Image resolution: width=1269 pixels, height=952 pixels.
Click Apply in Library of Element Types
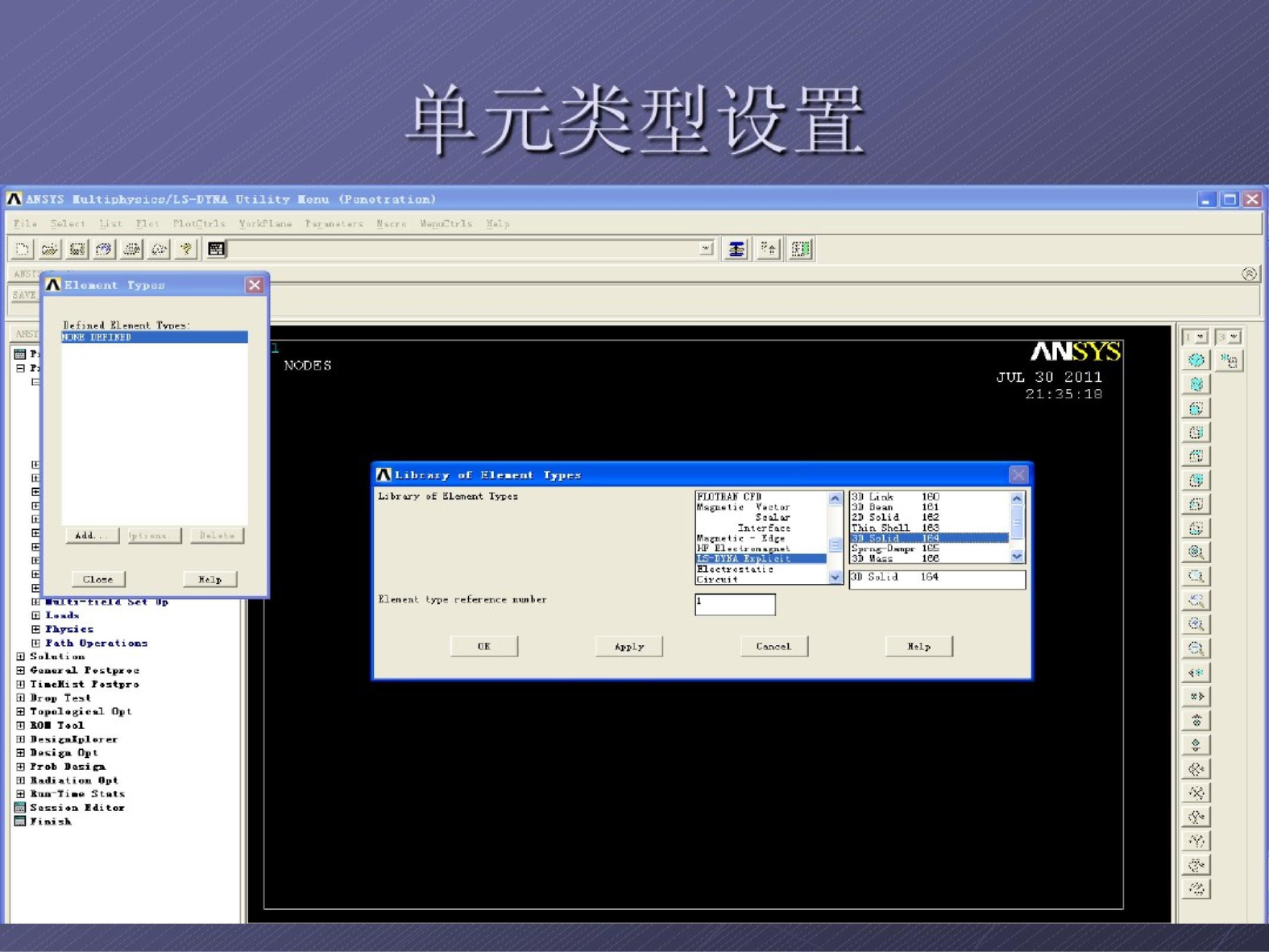628,646
